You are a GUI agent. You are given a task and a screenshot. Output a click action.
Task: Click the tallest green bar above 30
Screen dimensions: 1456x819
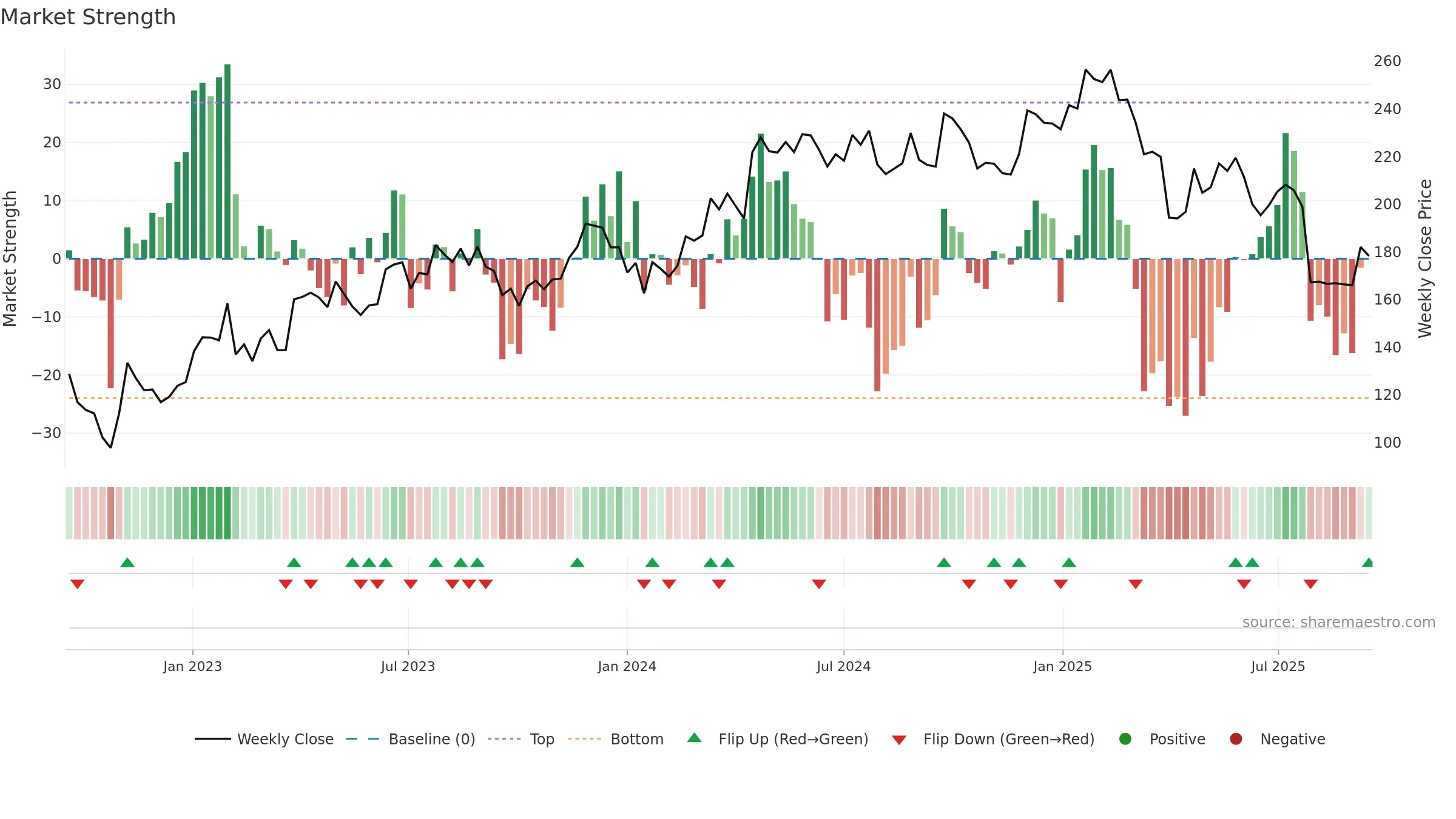227,161
